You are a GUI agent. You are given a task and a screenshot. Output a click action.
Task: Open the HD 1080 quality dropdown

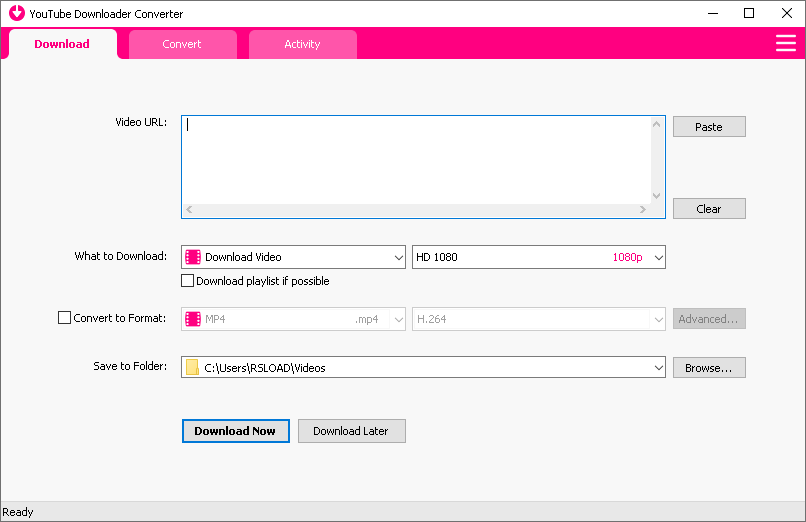click(539, 257)
